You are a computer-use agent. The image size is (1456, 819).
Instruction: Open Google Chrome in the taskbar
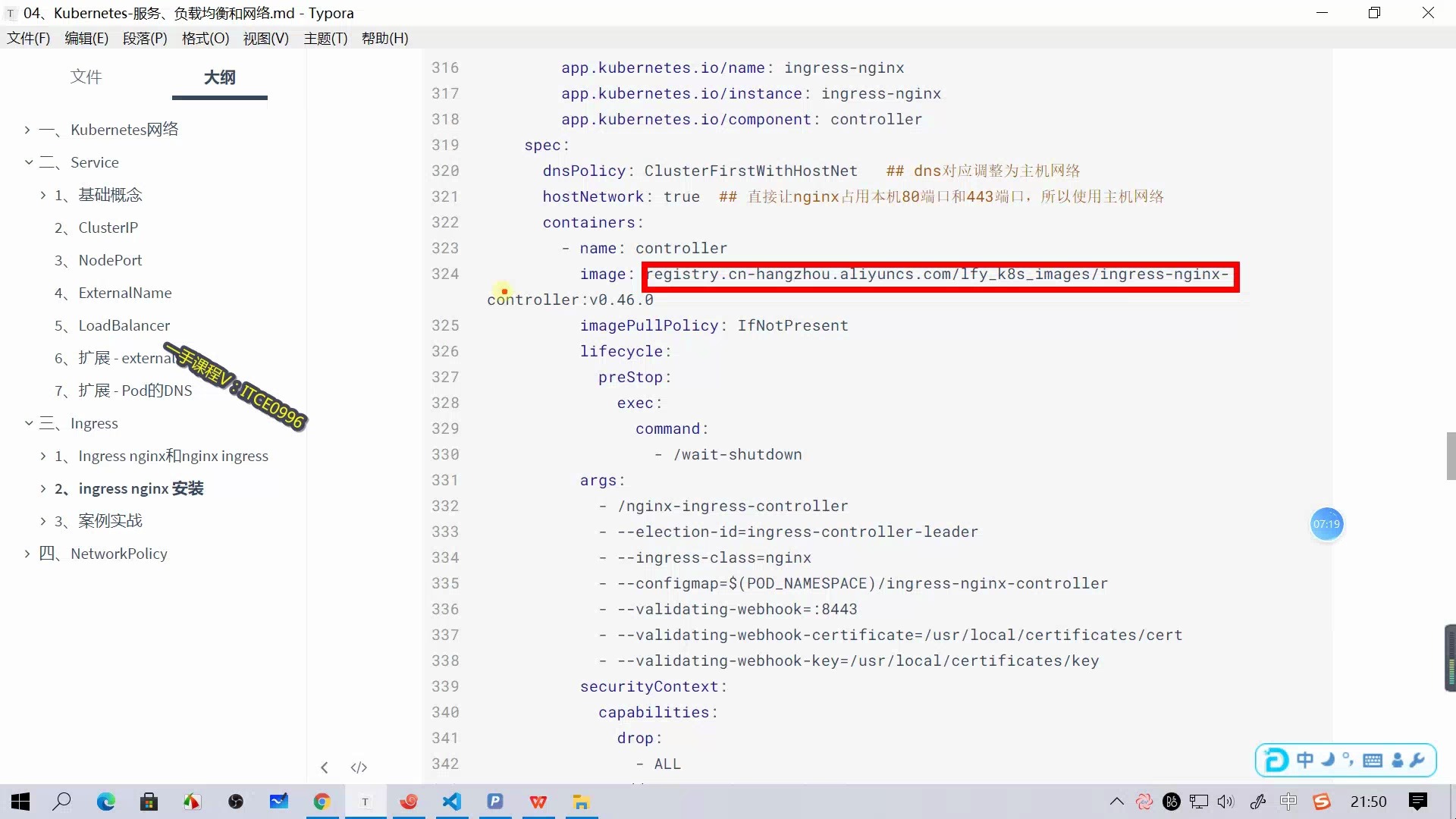click(322, 802)
